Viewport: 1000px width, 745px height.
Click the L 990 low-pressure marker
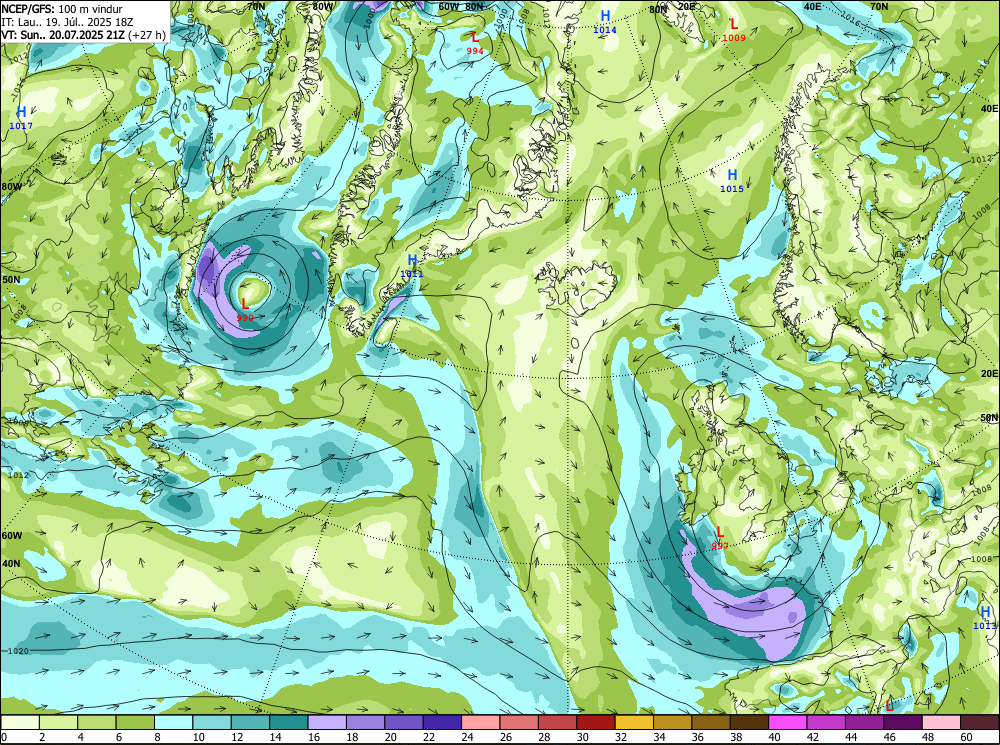coord(245,309)
